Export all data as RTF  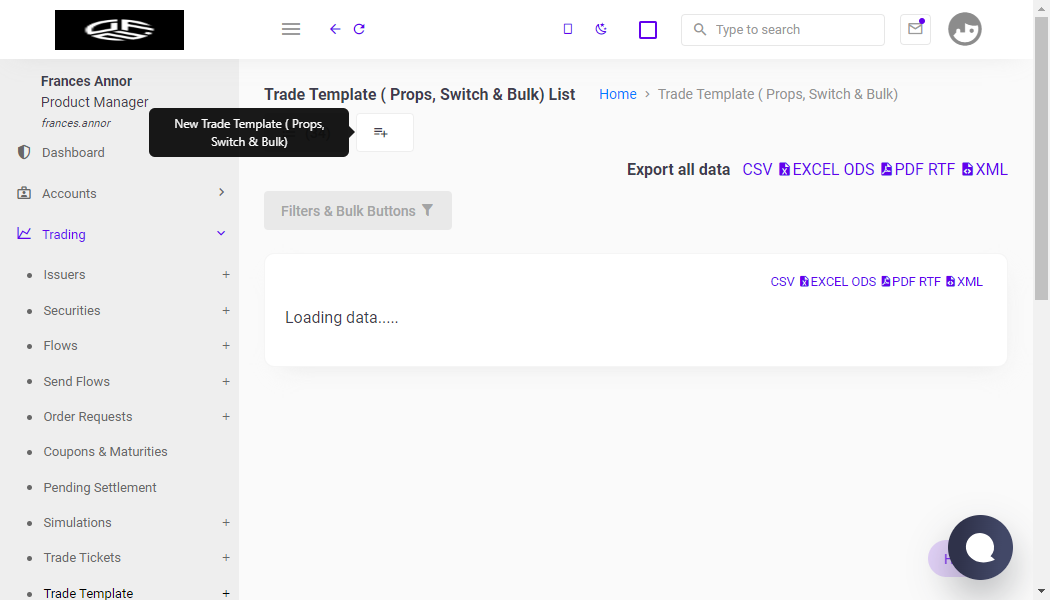942,169
